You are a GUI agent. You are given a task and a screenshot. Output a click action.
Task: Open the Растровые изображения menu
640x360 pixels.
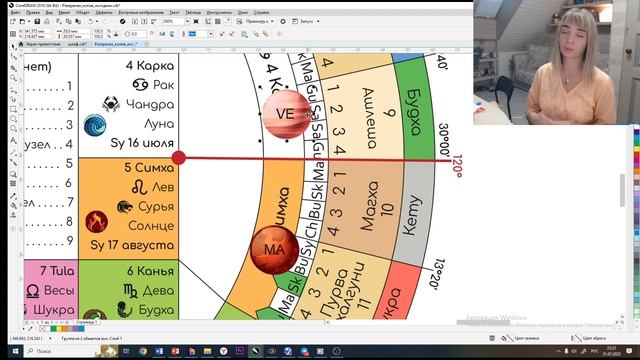coord(141,13)
